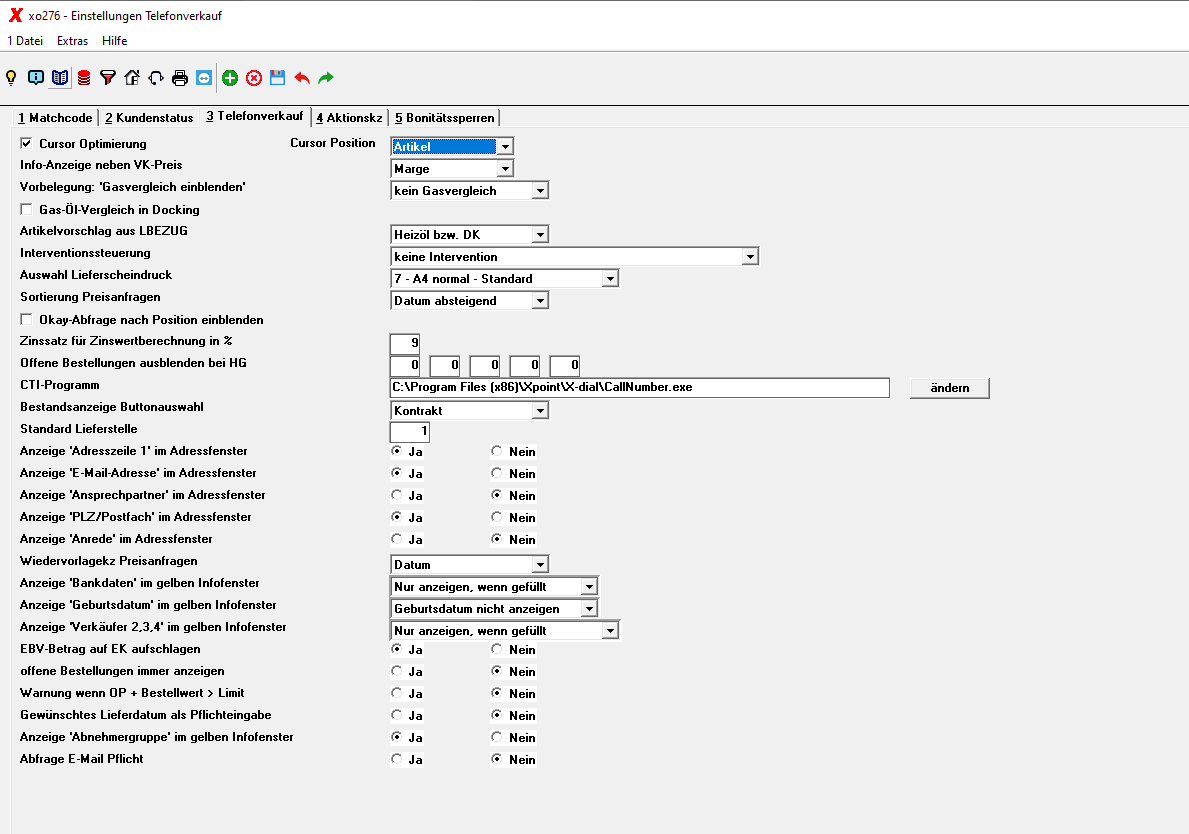The image size is (1189, 834).
Task: Select Nein for Anzeige 'E-Mail-Adresse'
Action: click(497, 473)
